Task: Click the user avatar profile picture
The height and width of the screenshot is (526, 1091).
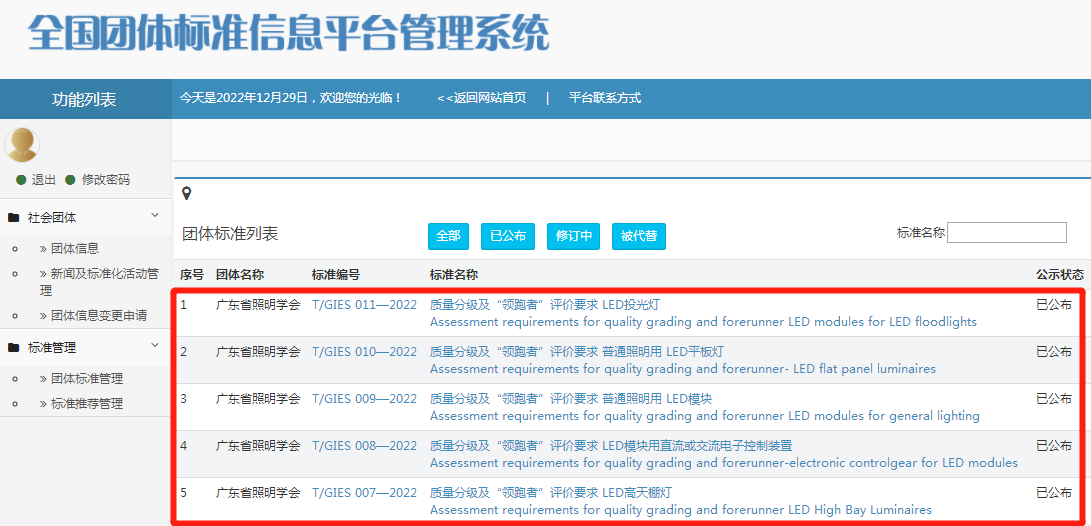Action: click(22, 145)
